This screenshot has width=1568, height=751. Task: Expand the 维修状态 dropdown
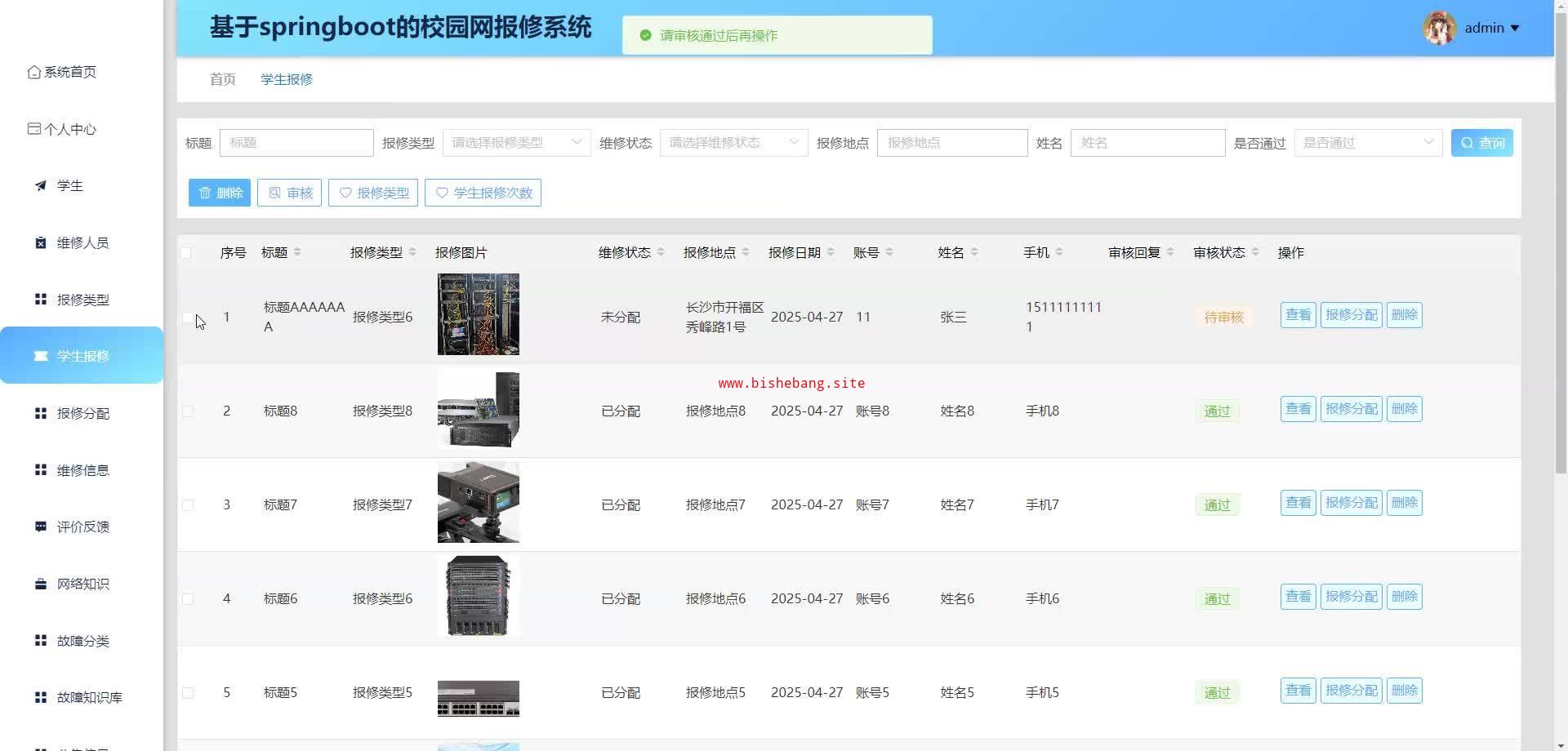[x=733, y=143]
